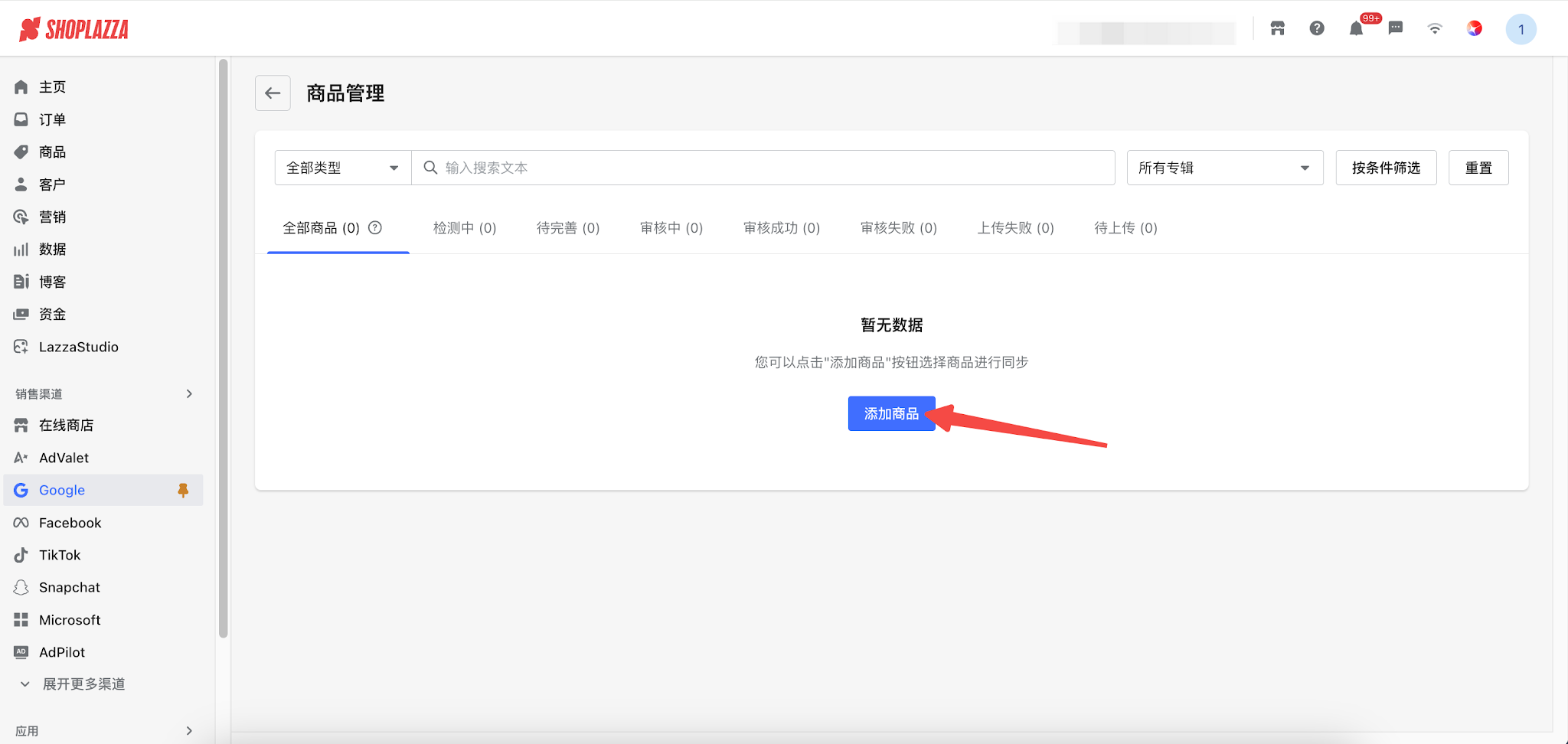
Task: Open the LazzaStudio icon
Action: (x=21, y=347)
